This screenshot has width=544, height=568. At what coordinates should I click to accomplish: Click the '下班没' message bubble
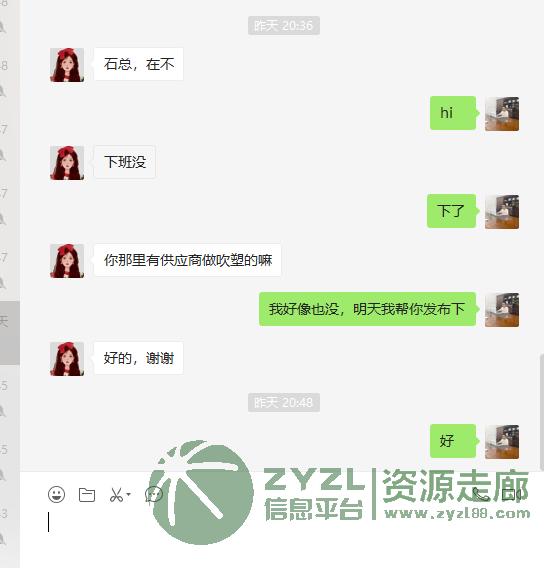pos(125,162)
